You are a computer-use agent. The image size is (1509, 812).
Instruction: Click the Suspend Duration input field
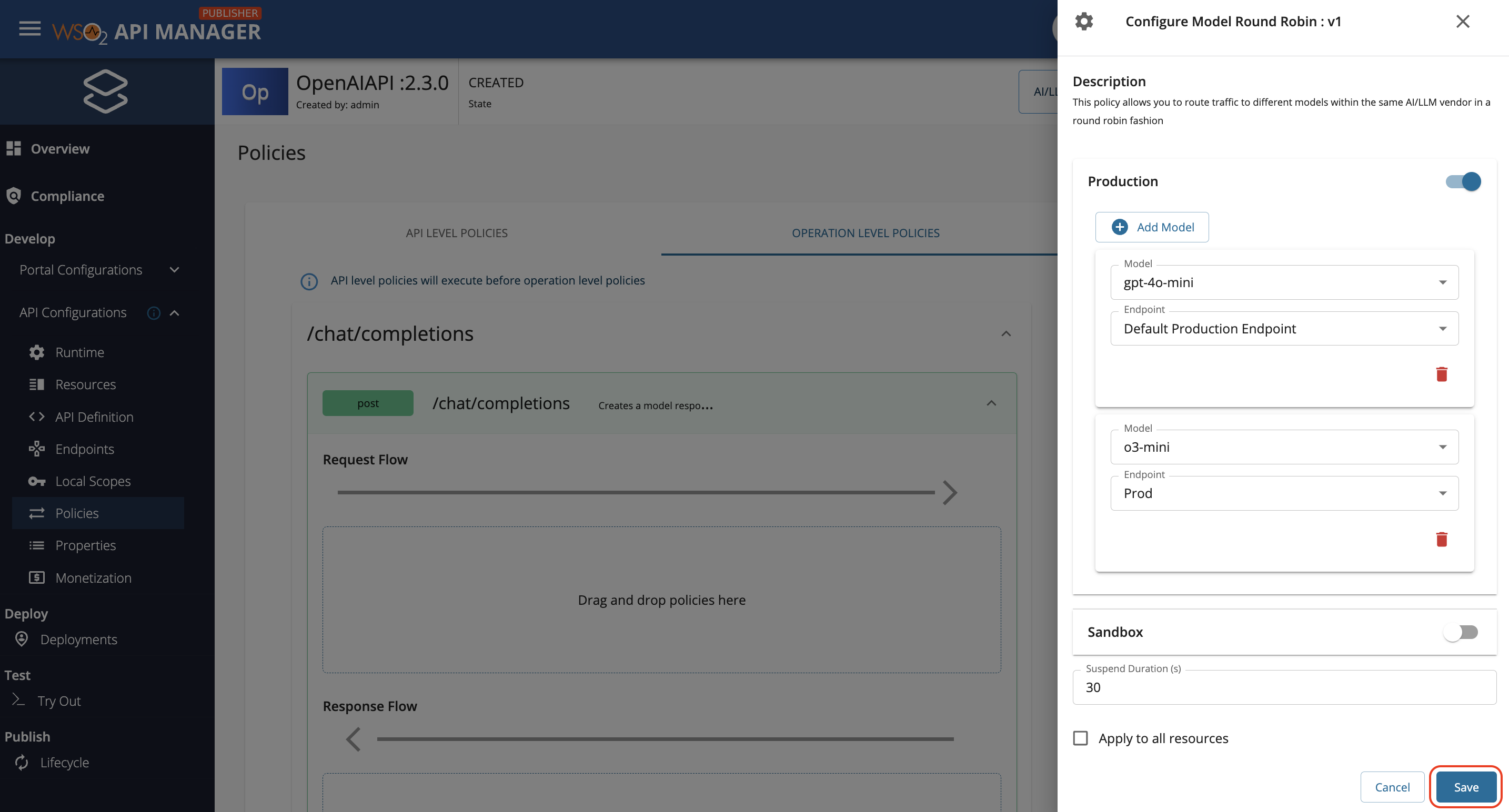coord(1284,687)
